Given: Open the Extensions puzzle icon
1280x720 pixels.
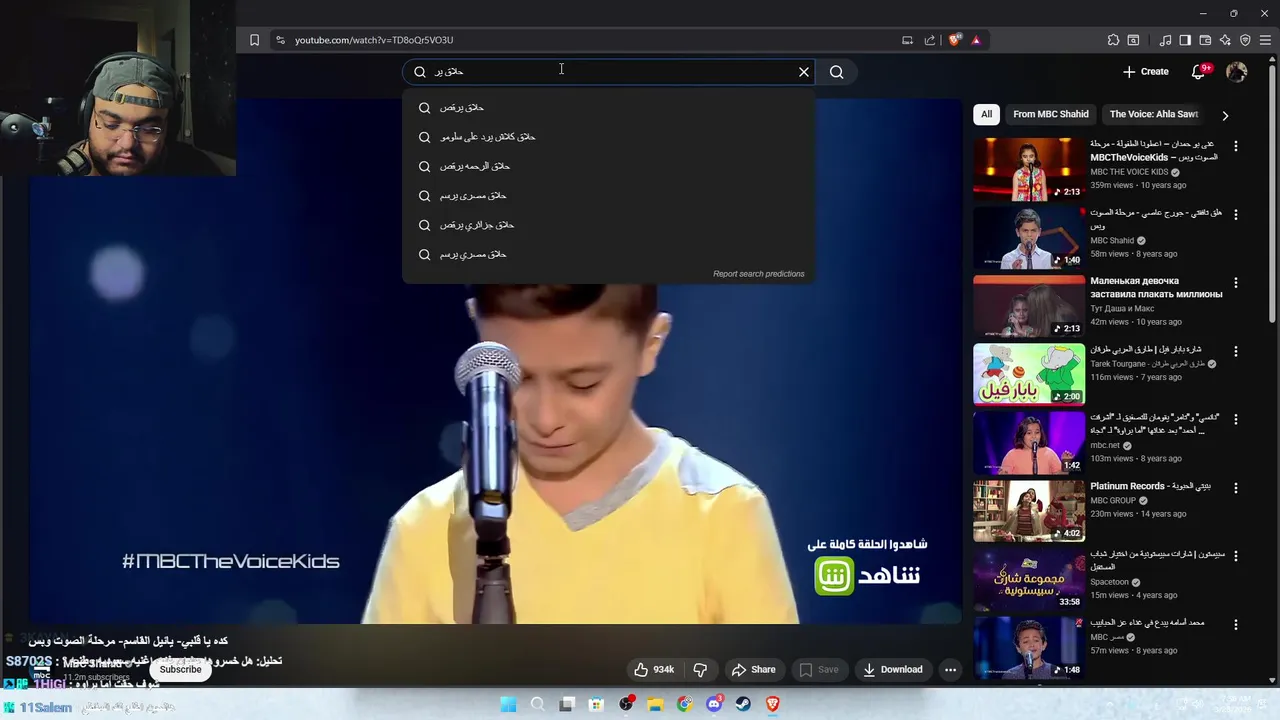Looking at the screenshot, I should tap(1113, 40).
